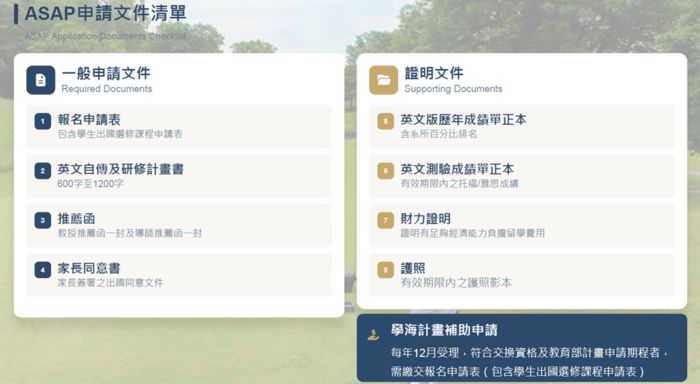
Task: Select the 家長同意書 item title
Action: (x=89, y=268)
